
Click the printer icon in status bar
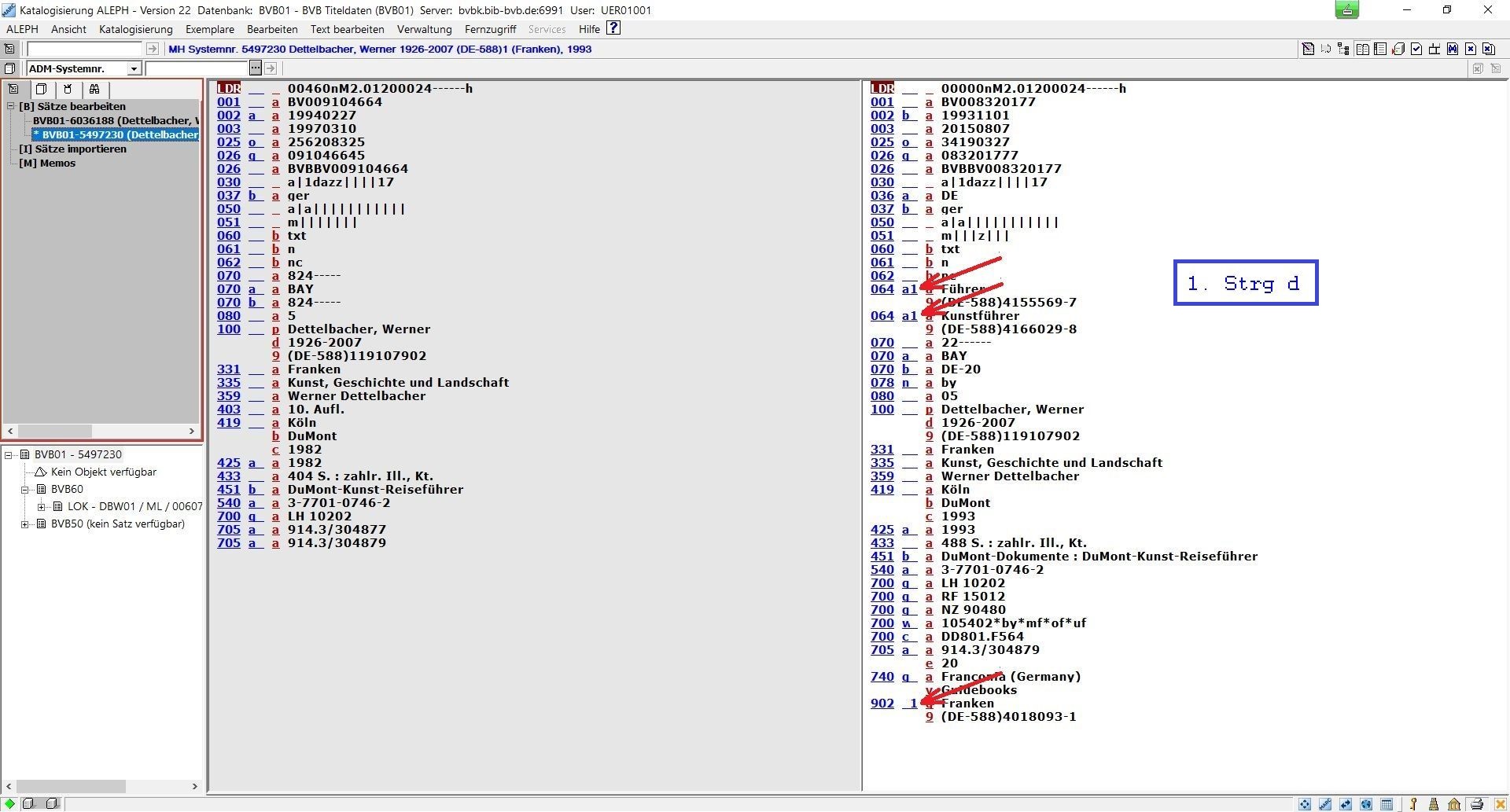click(1476, 803)
